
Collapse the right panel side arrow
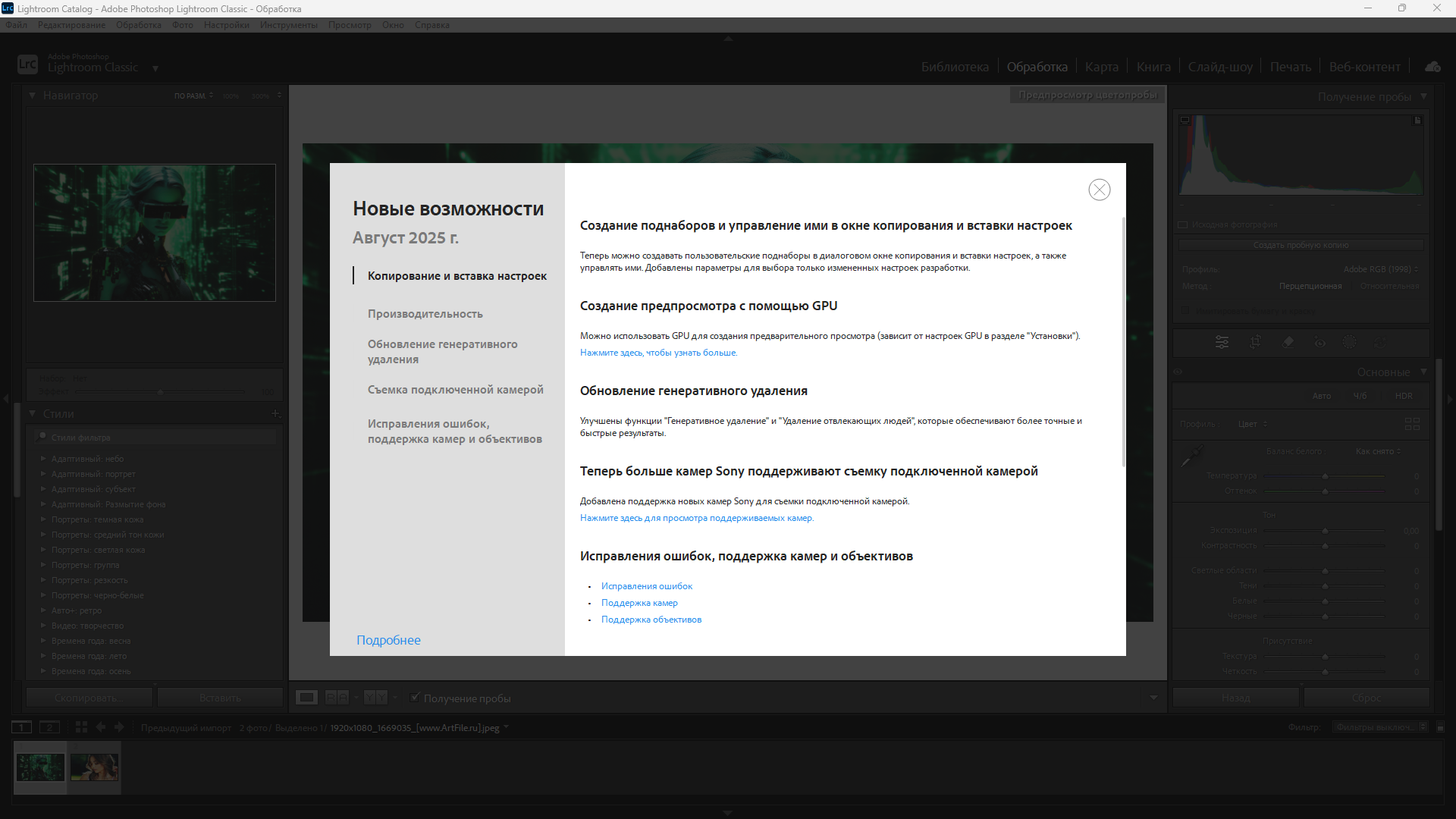(1450, 398)
